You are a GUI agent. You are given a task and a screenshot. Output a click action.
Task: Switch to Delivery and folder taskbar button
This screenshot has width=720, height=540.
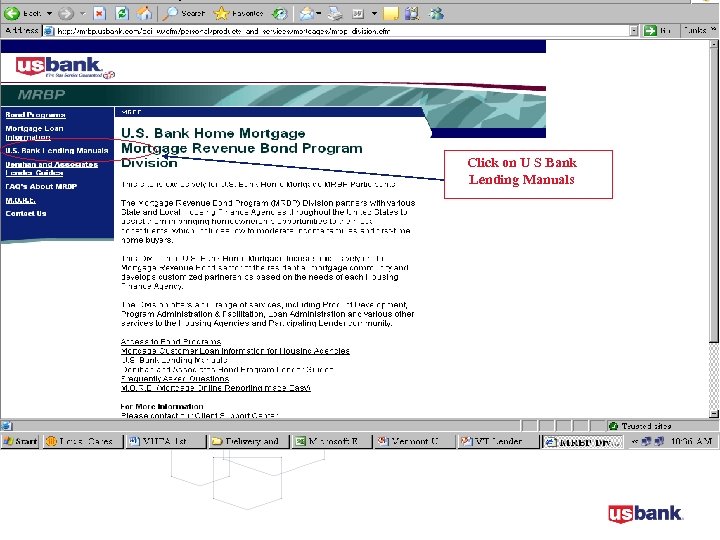coord(248,441)
